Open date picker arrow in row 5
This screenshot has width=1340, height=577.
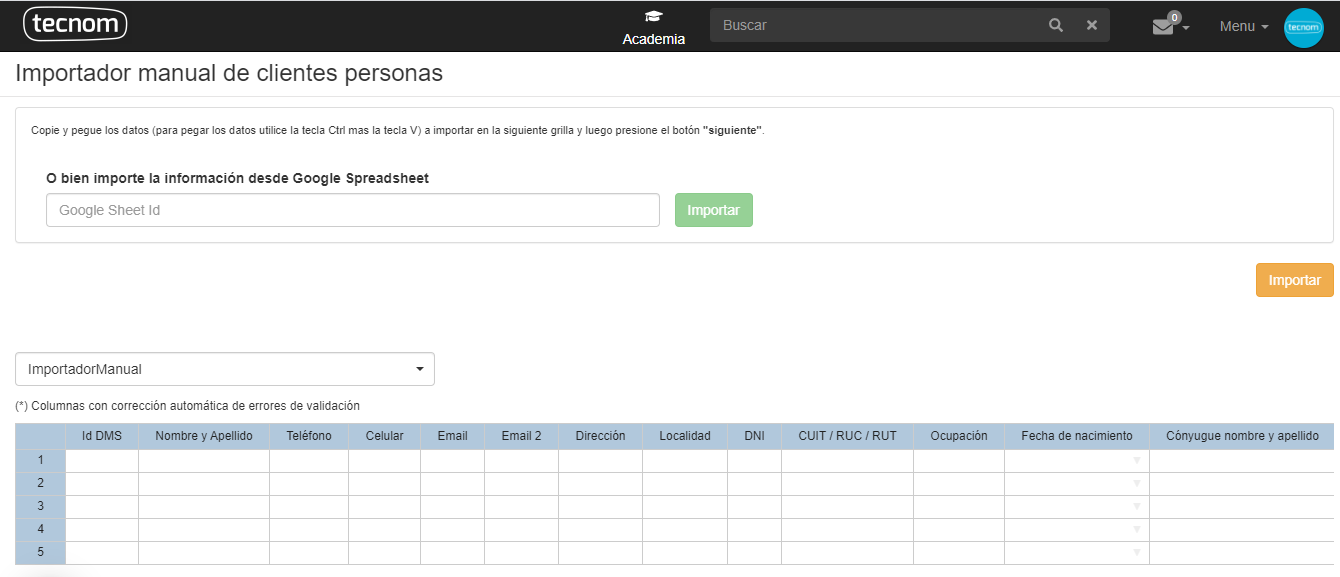pyautogui.click(x=1137, y=553)
